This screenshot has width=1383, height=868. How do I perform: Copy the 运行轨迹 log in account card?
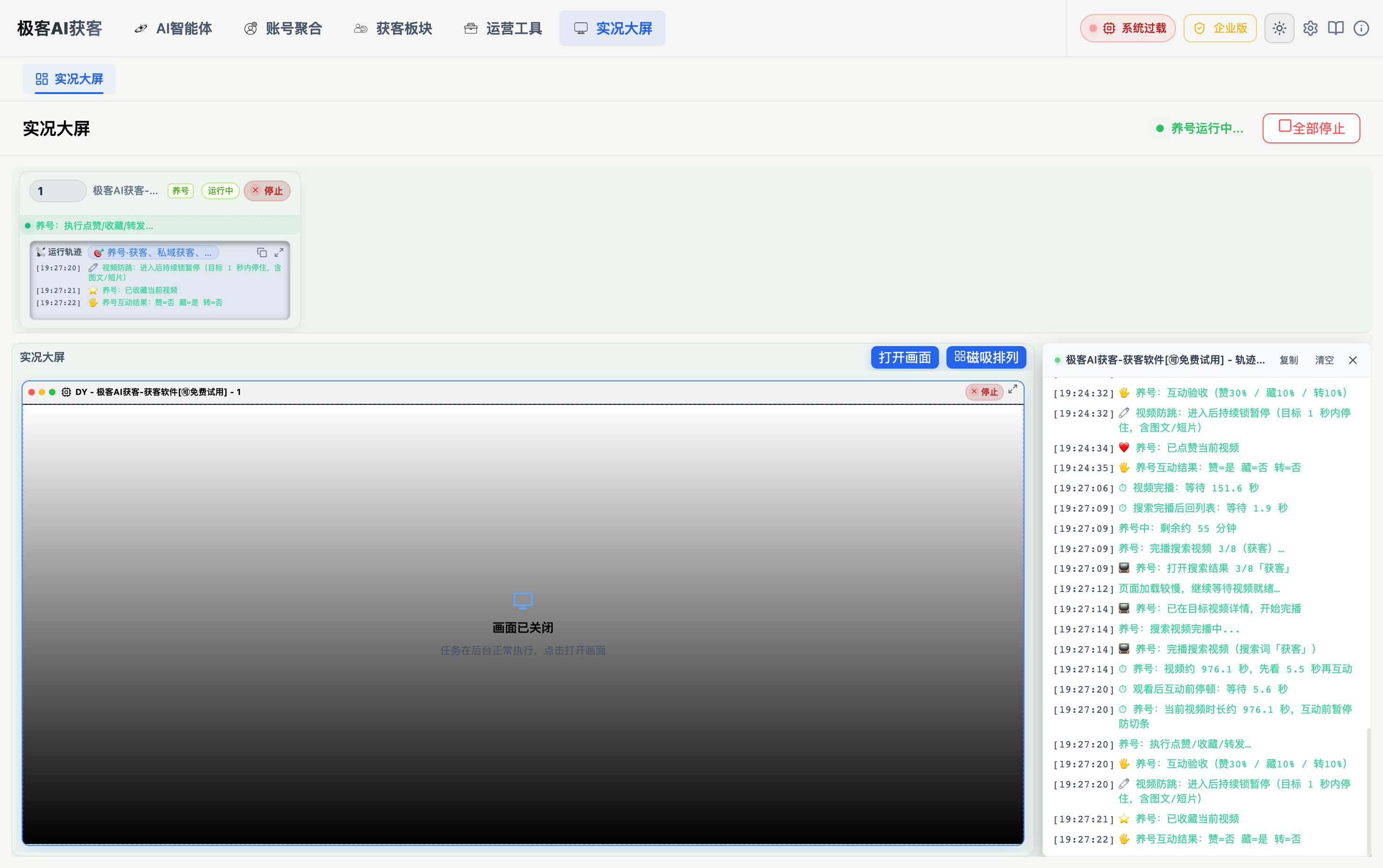pos(262,253)
